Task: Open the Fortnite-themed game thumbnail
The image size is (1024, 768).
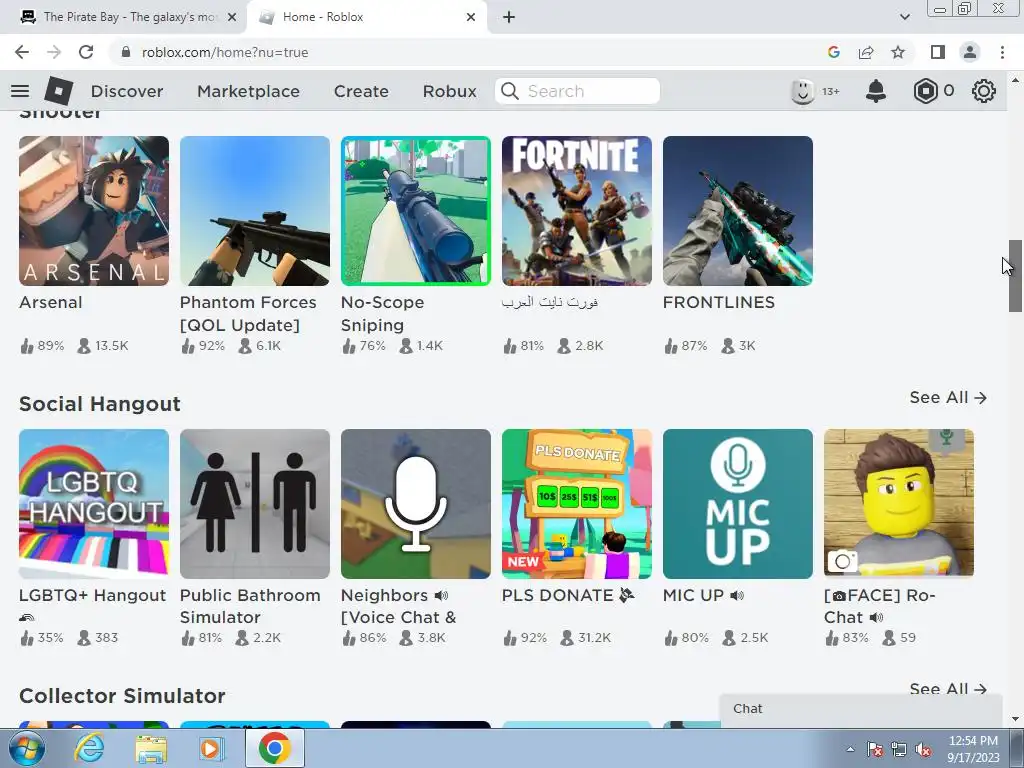Action: point(577,211)
